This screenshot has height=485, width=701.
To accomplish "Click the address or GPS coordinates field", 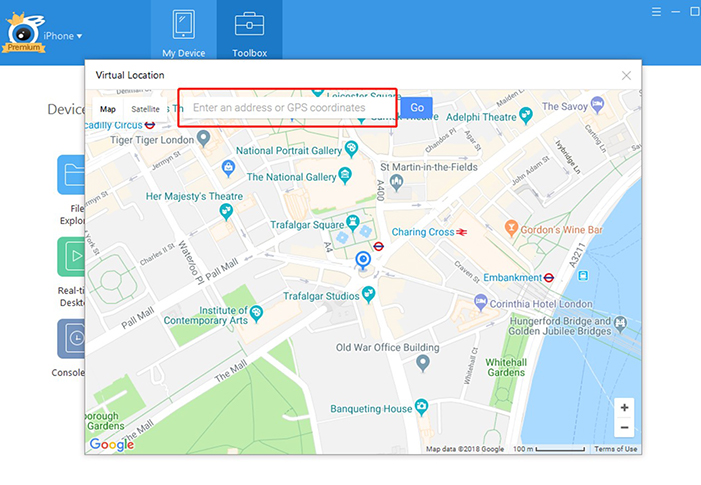I will point(288,107).
